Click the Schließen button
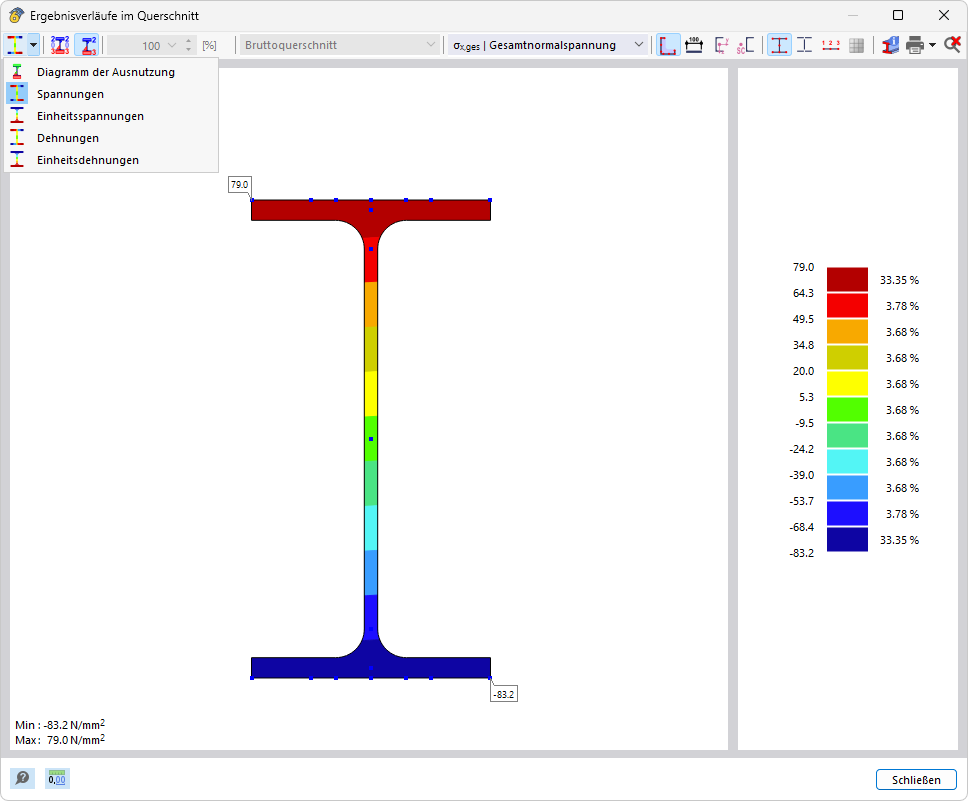The height and width of the screenshot is (801, 968). click(915, 779)
